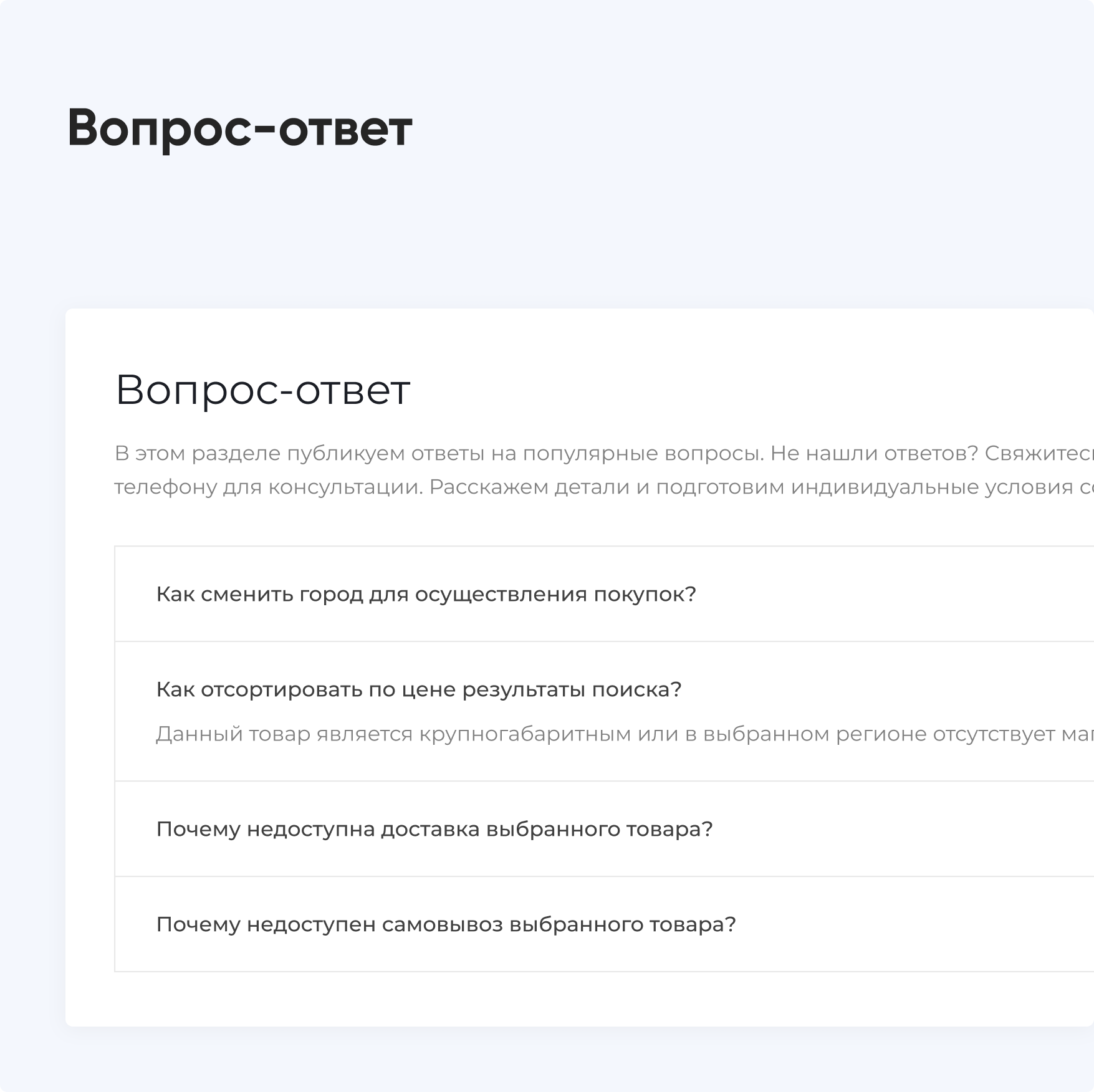This screenshot has width=1094, height=1092.
Task: Click the expanded question 'Как отсортировать по цене результаты поиска?'
Action: point(419,689)
